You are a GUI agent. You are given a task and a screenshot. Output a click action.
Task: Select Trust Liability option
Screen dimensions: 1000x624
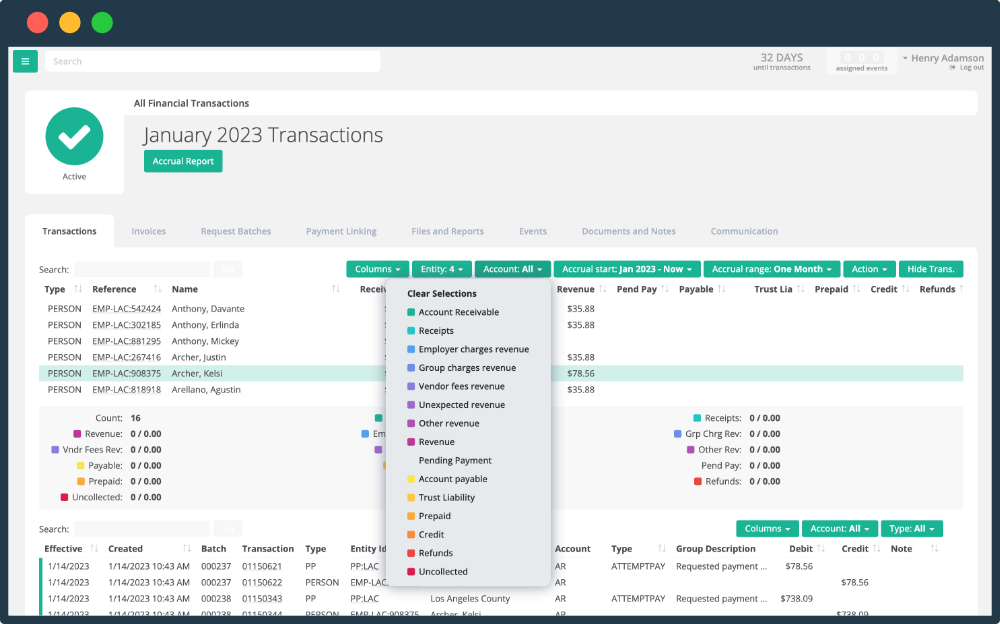pos(441,497)
